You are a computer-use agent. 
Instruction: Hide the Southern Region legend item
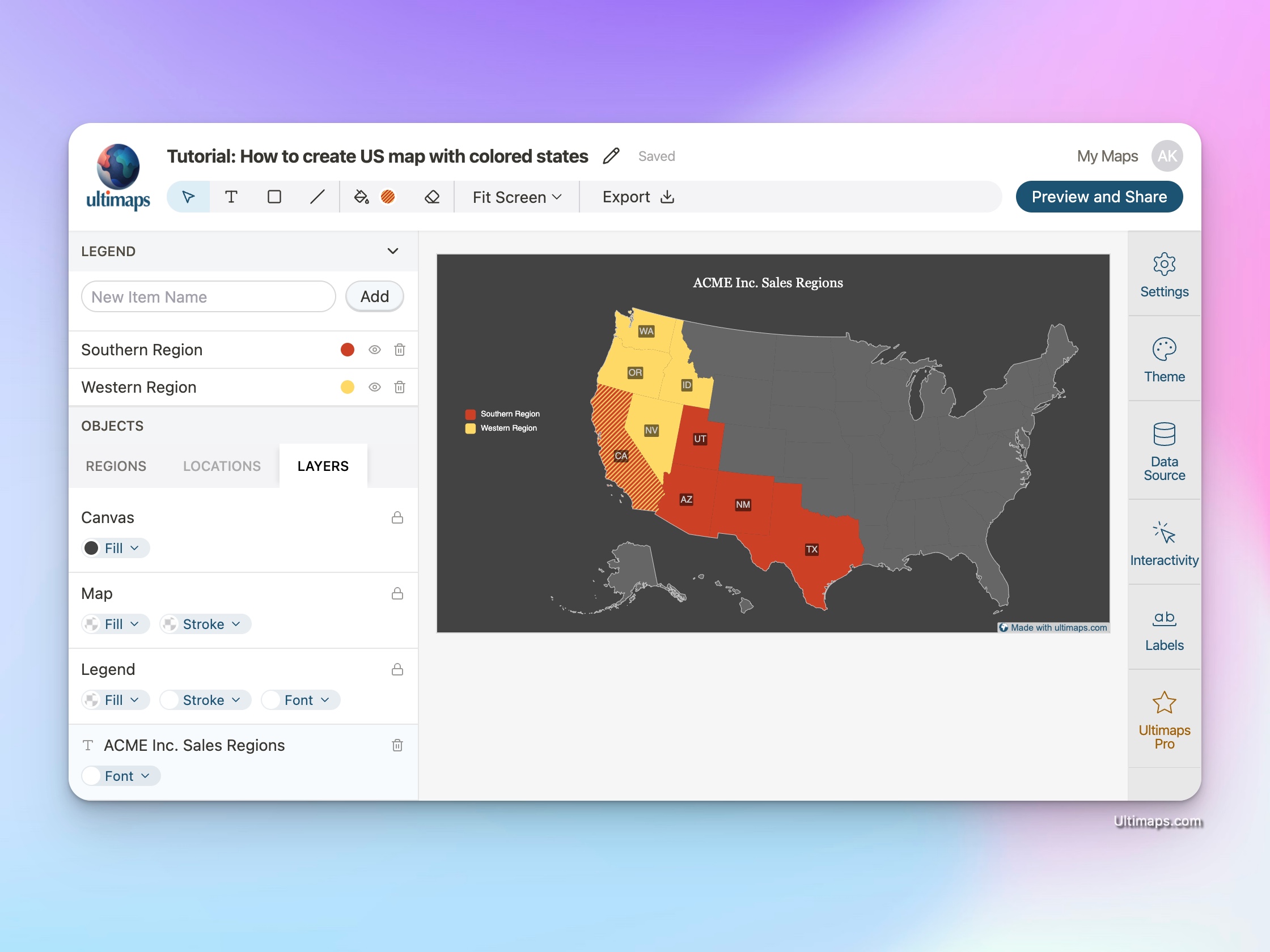tap(374, 350)
